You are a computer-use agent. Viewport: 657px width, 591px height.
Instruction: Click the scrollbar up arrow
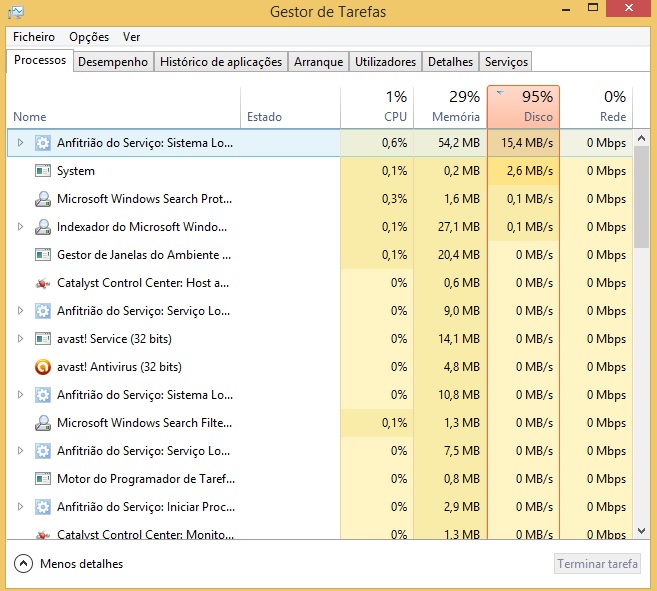pyautogui.click(x=641, y=138)
